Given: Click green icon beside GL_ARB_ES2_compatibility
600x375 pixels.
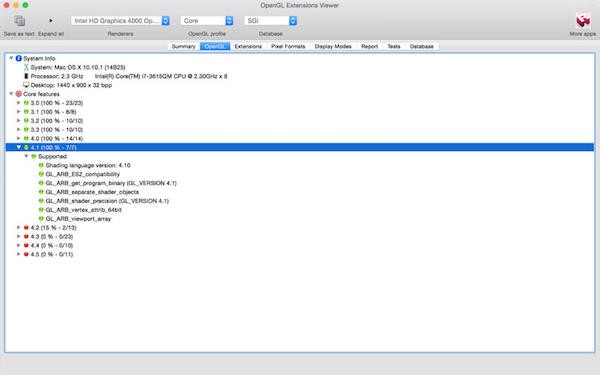Looking at the screenshot, I should [x=41, y=174].
